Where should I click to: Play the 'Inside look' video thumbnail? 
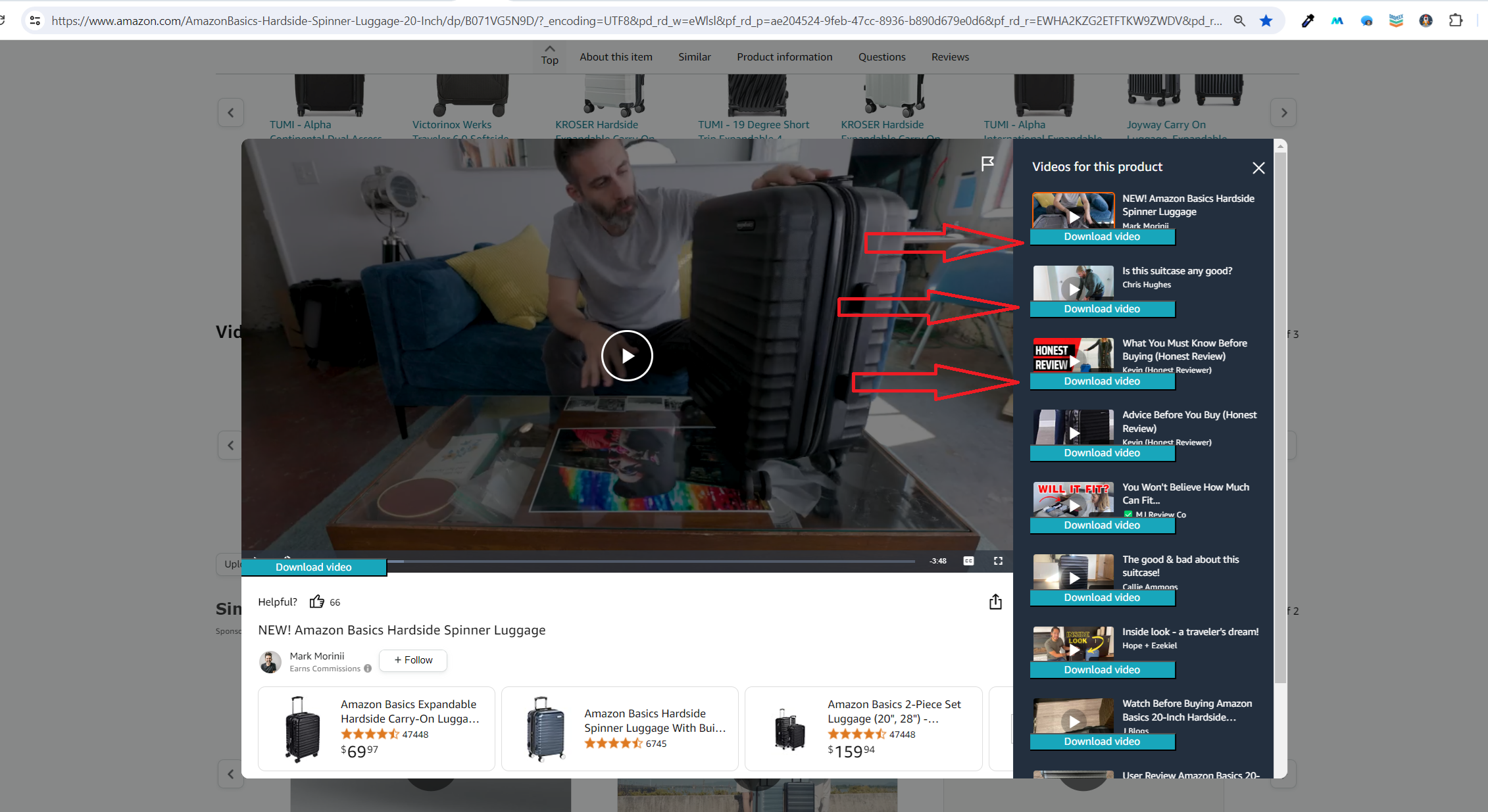tap(1074, 644)
